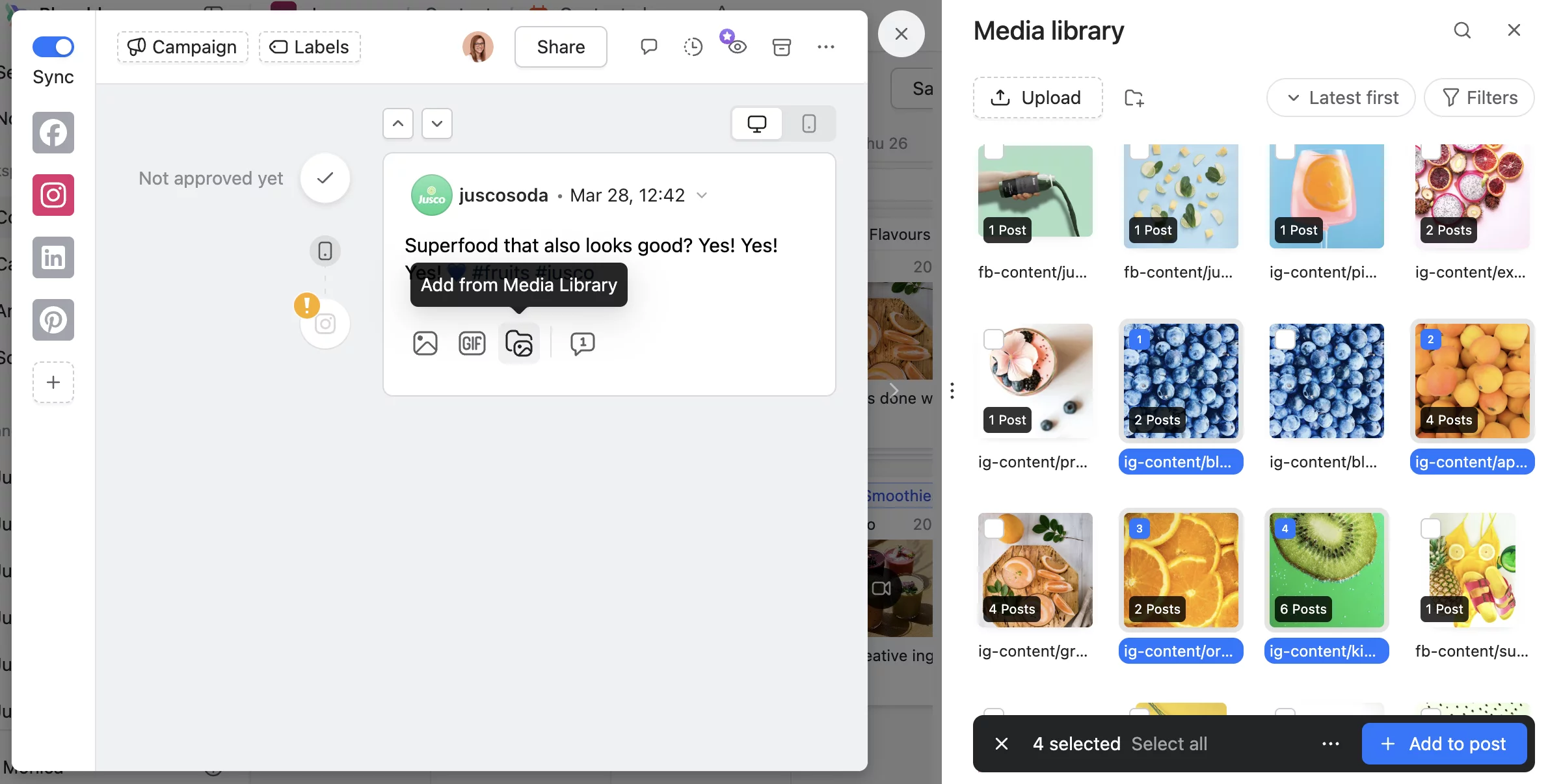1548x784 pixels.
Task: Toggle the Sync switch off
Action: pos(53,47)
